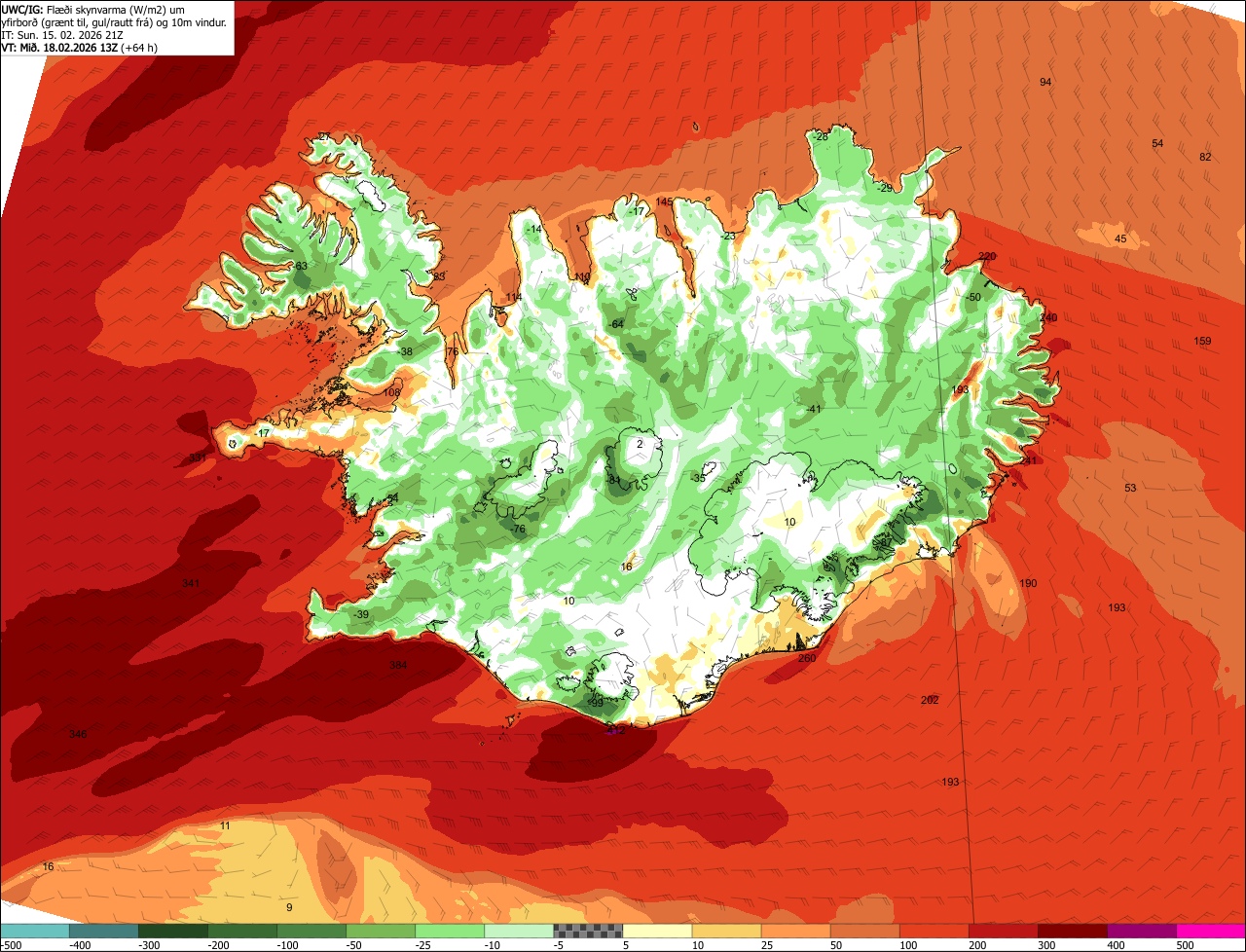Click the '2' value on the glacier
The image size is (1246, 952).
click(640, 443)
